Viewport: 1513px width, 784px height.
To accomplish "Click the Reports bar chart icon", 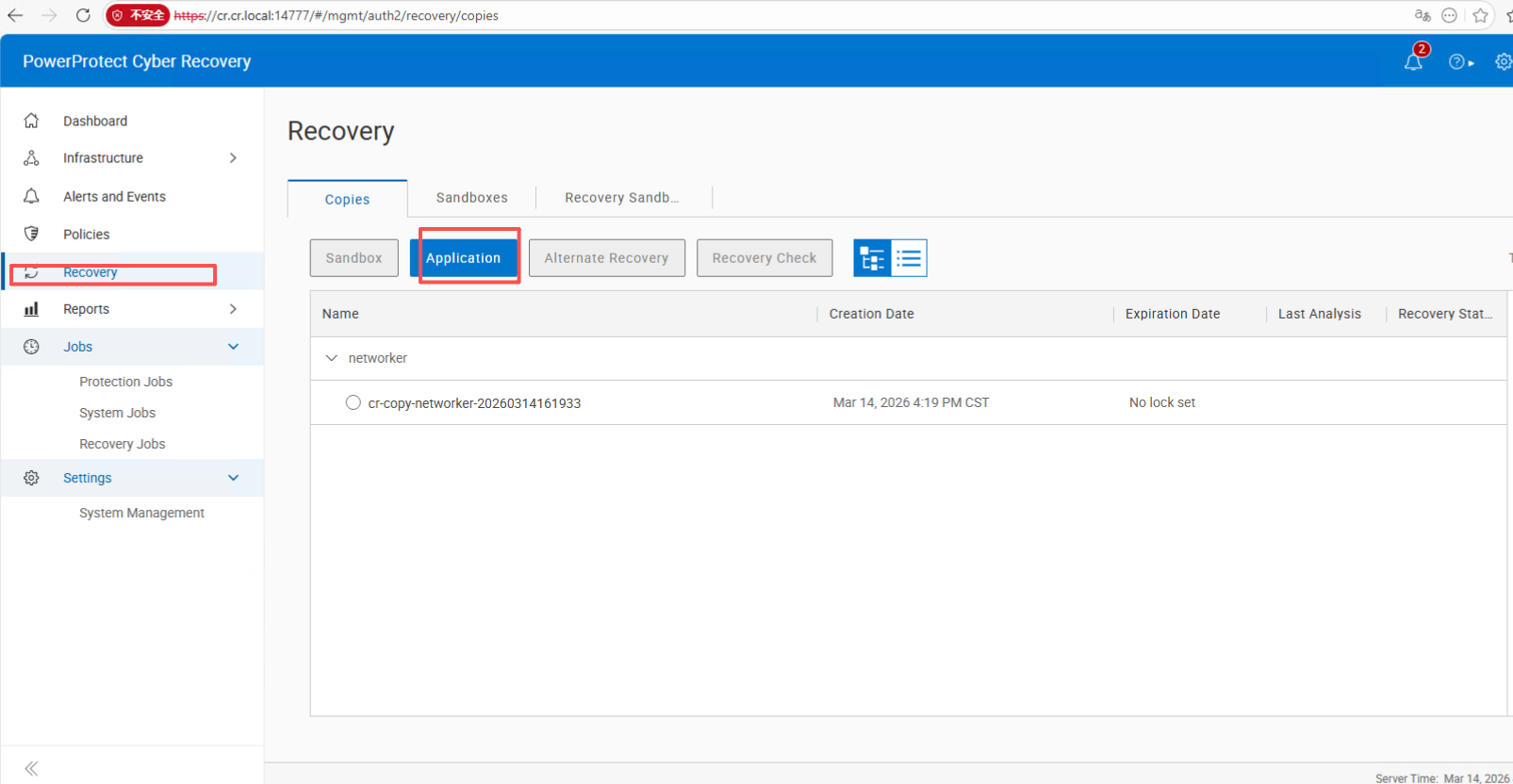I will pyautogui.click(x=31, y=309).
